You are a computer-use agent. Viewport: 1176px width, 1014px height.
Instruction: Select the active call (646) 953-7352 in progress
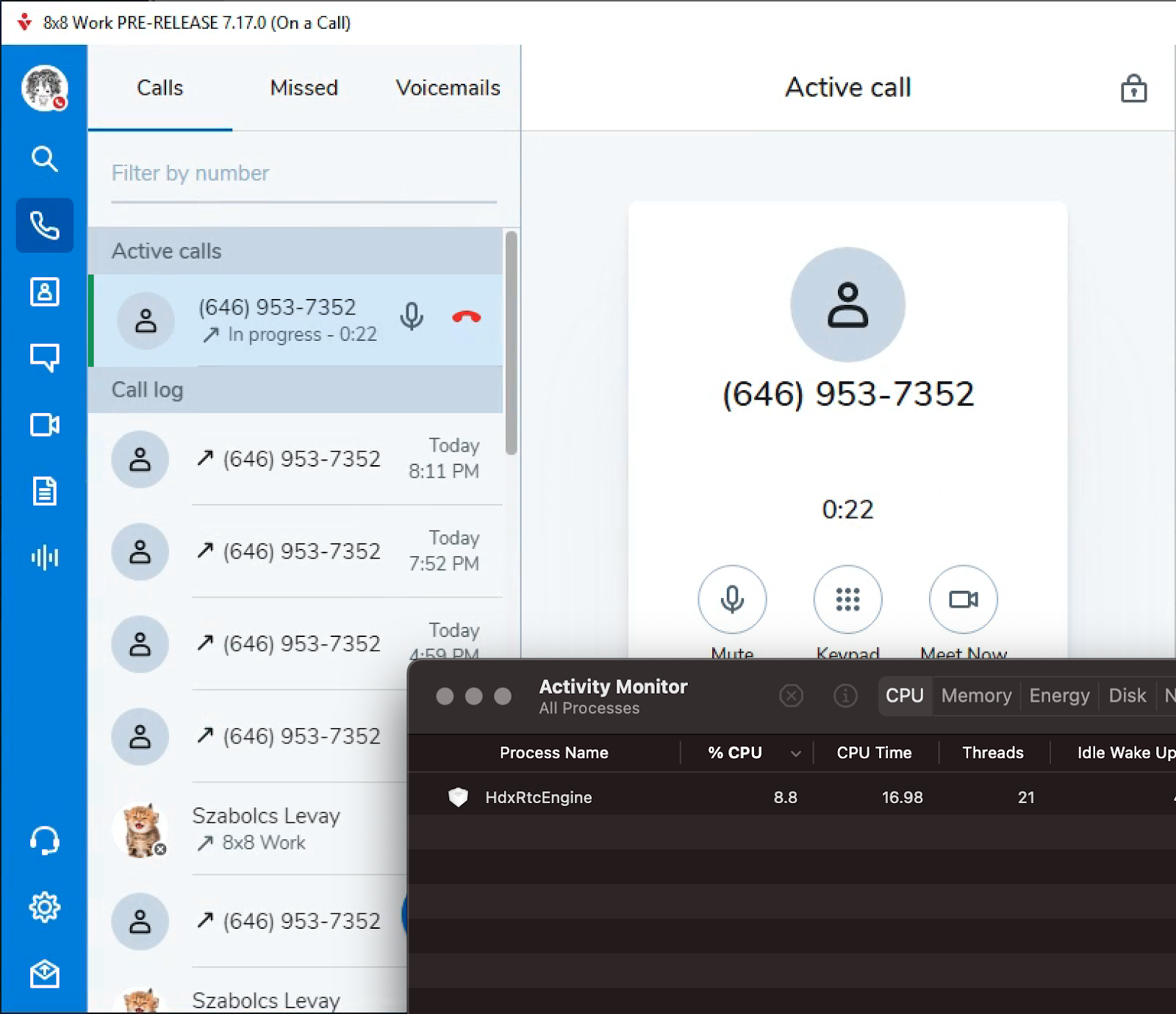coord(296,320)
